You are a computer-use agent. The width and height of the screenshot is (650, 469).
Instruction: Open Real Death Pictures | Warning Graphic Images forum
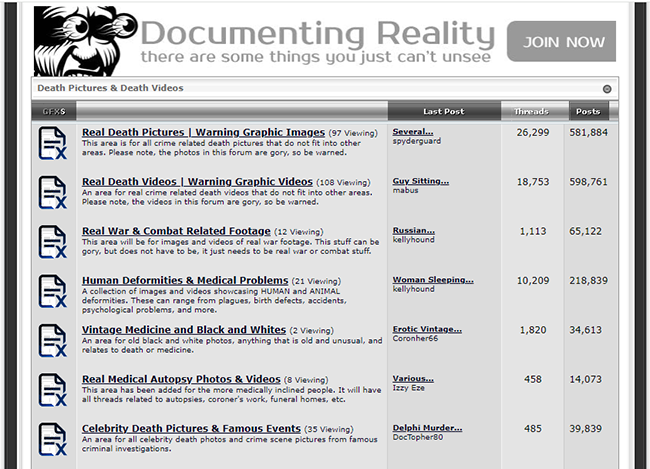click(x=203, y=132)
